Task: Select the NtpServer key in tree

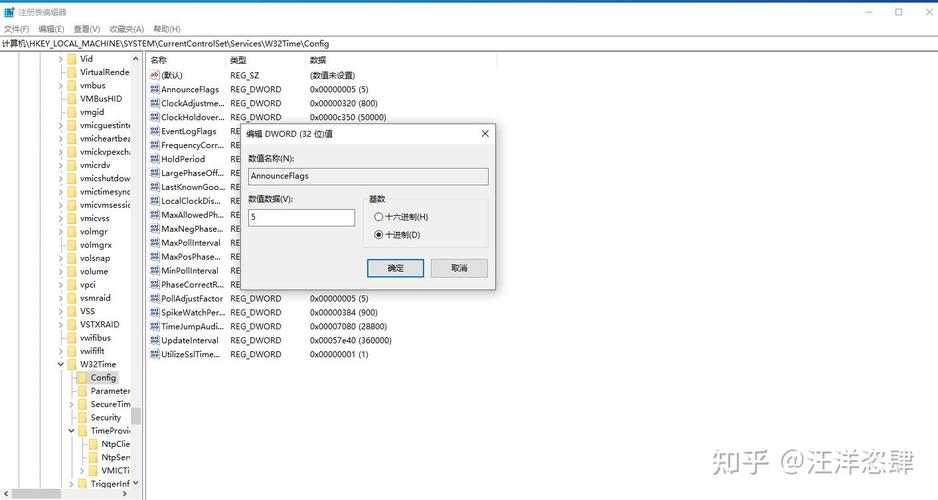Action: pyautogui.click(x=115, y=457)
